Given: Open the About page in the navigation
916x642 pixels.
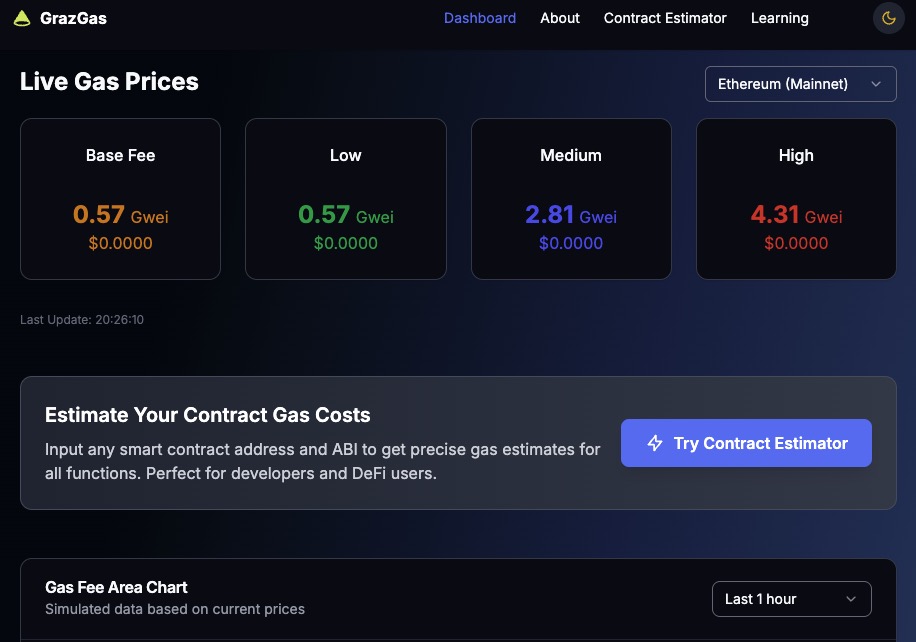Looking at the screenshot, I should point(560,18).
